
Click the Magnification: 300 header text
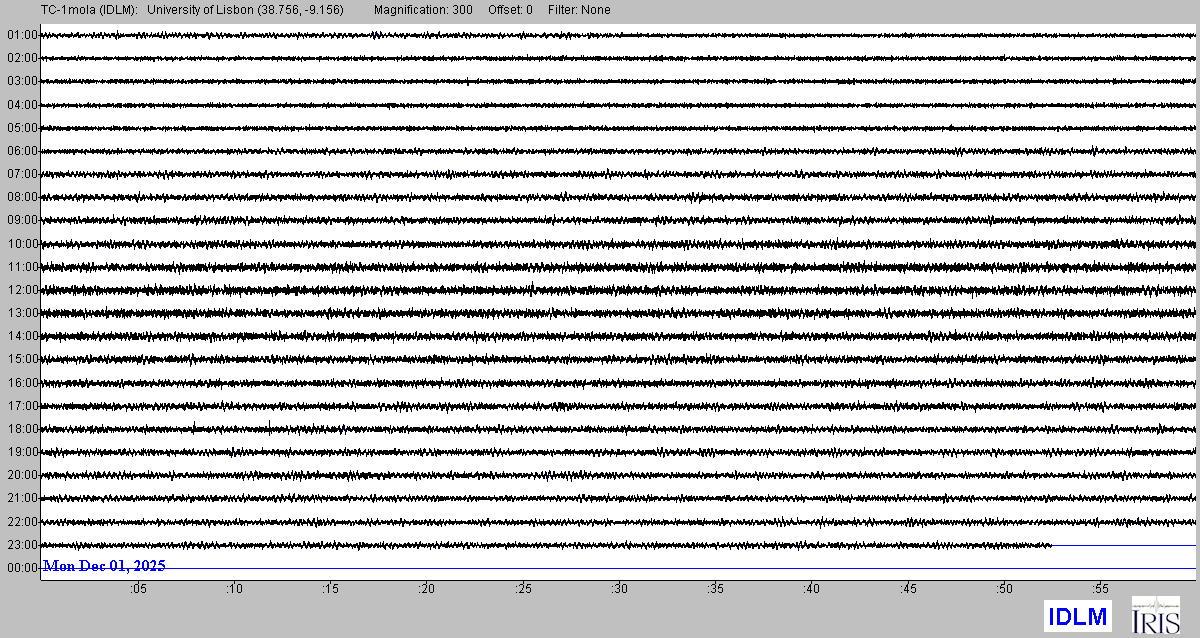tap(423, 10)
